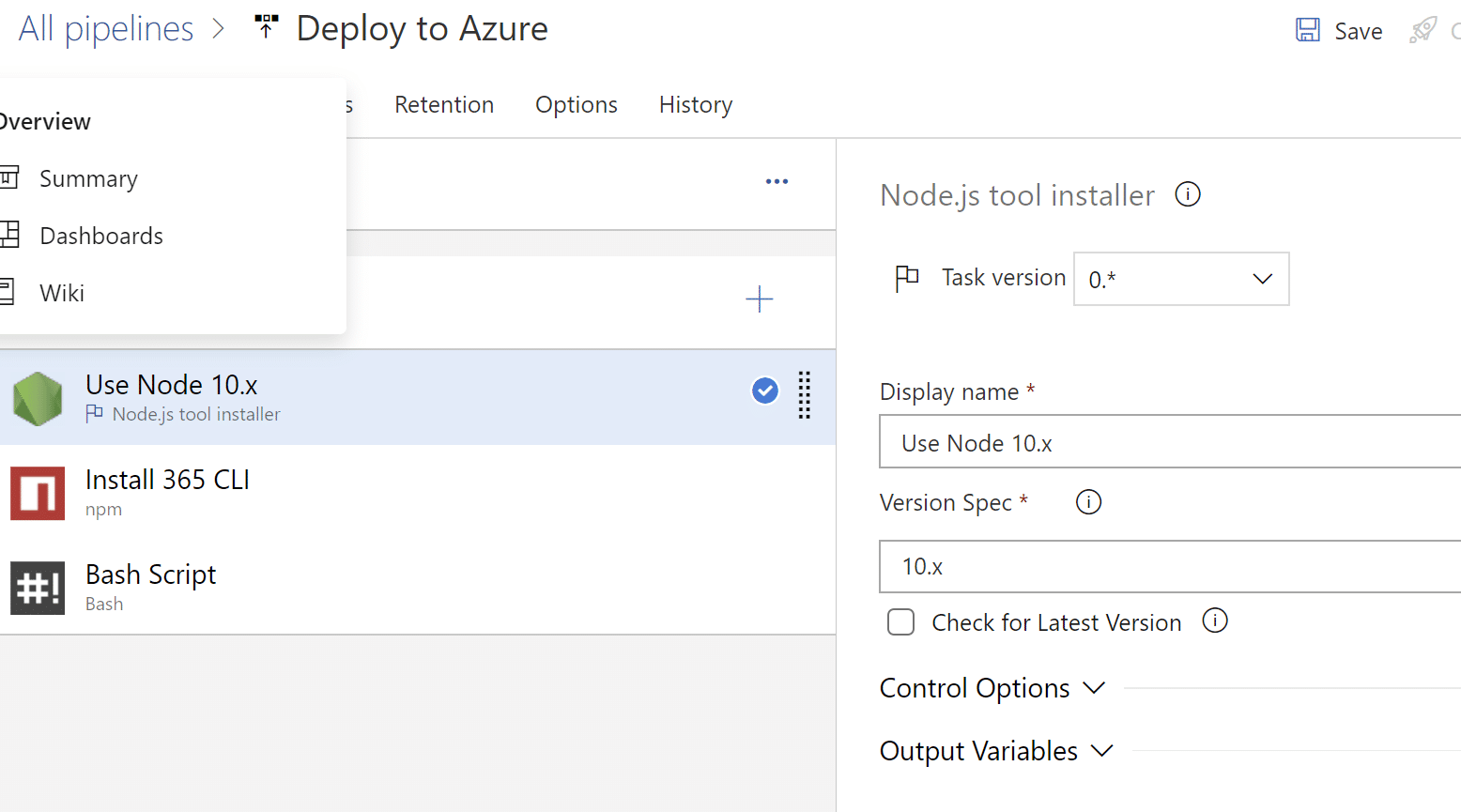Click the Display name input field
The width and height of the screenshot is (1461, 812).
[x=1170, y=441]
